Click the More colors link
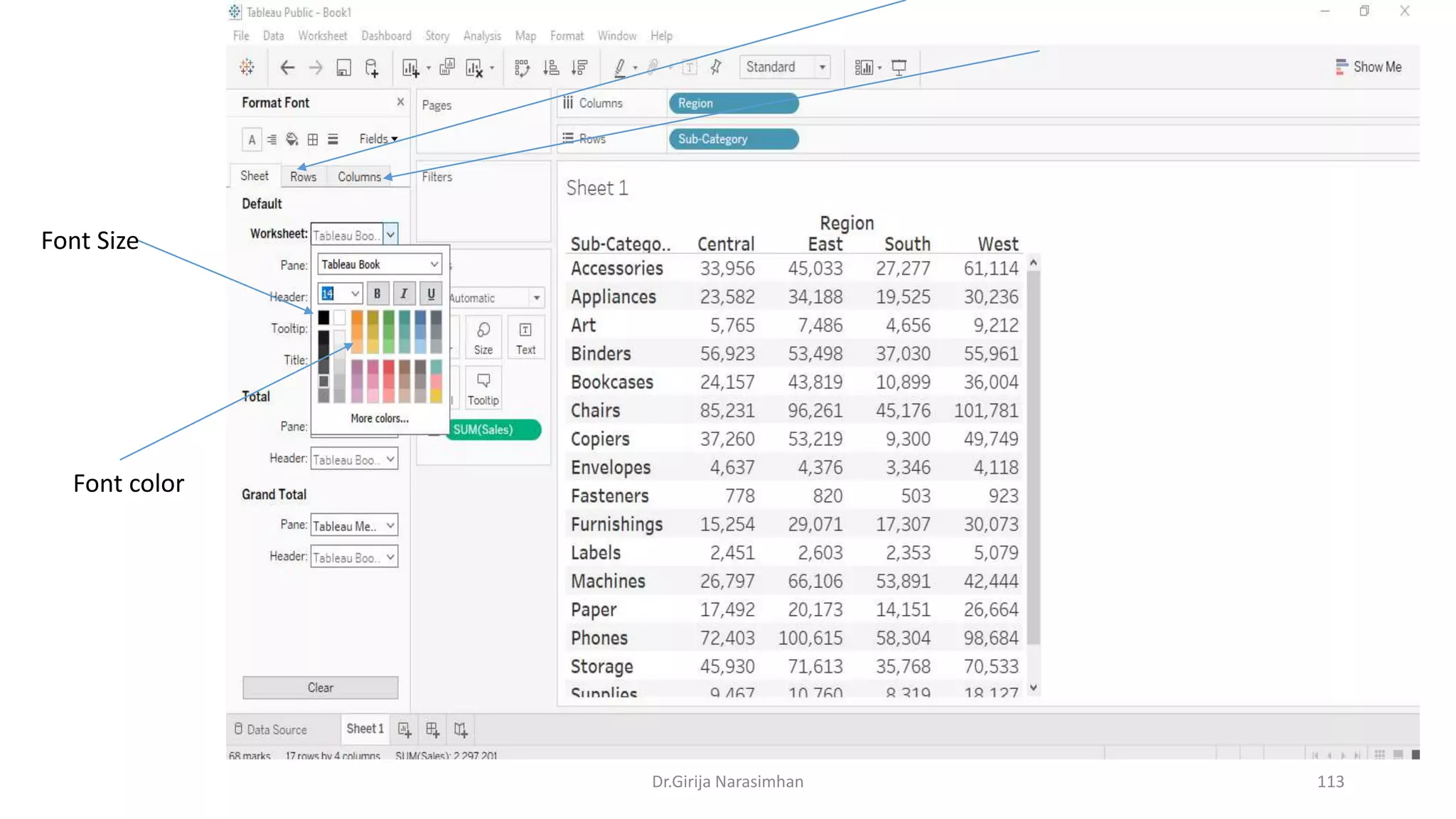Viewport: 1456px width, 819px height. click(x=380, y=419)
